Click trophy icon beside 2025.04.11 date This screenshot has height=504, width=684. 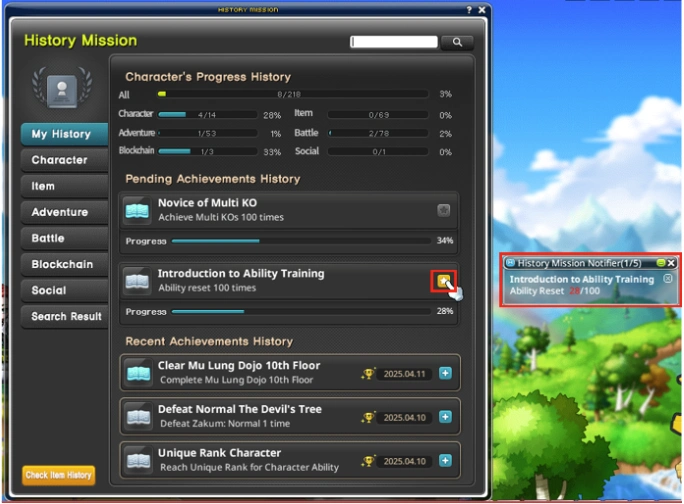click(x=368, y=374)
